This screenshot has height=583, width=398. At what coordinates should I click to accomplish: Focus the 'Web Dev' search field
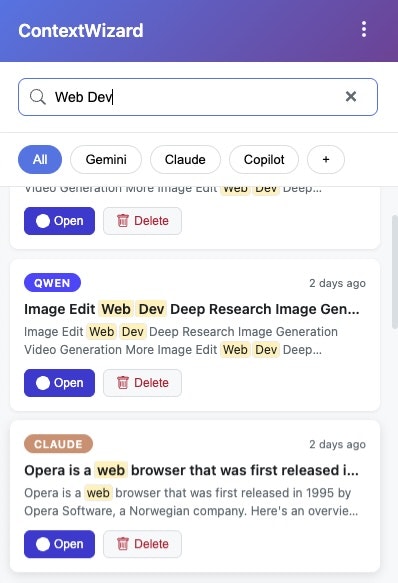pyautogui.click(x=198, y=97)
